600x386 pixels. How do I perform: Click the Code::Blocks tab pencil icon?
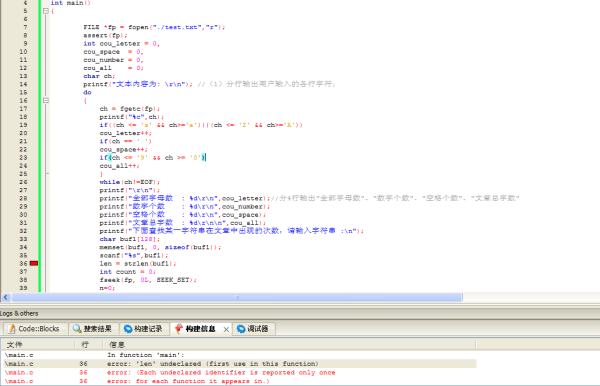coord(12,329)
